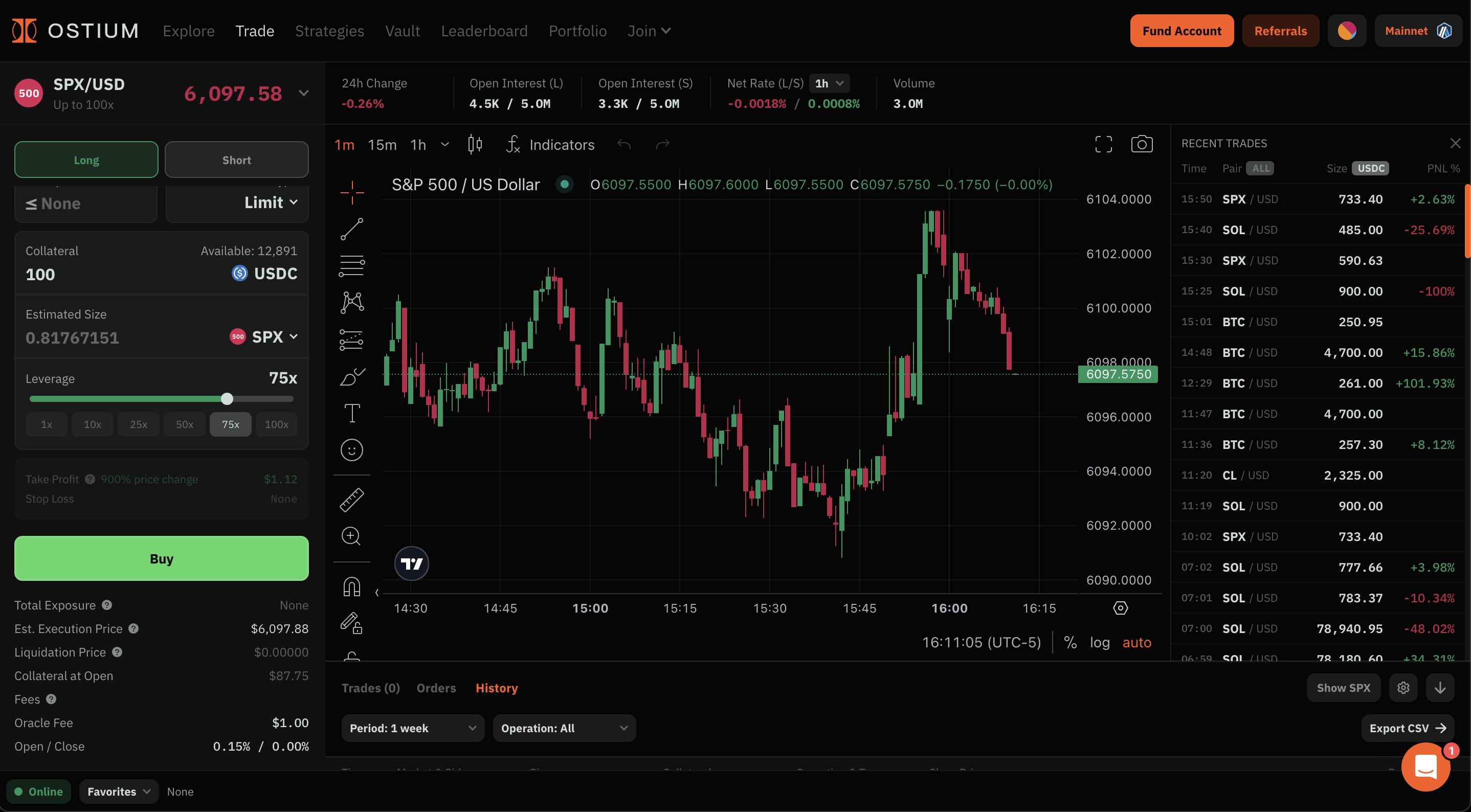Open the timeframe dropdown next to 1h
1471x812 pixels.
coord(445,145)
